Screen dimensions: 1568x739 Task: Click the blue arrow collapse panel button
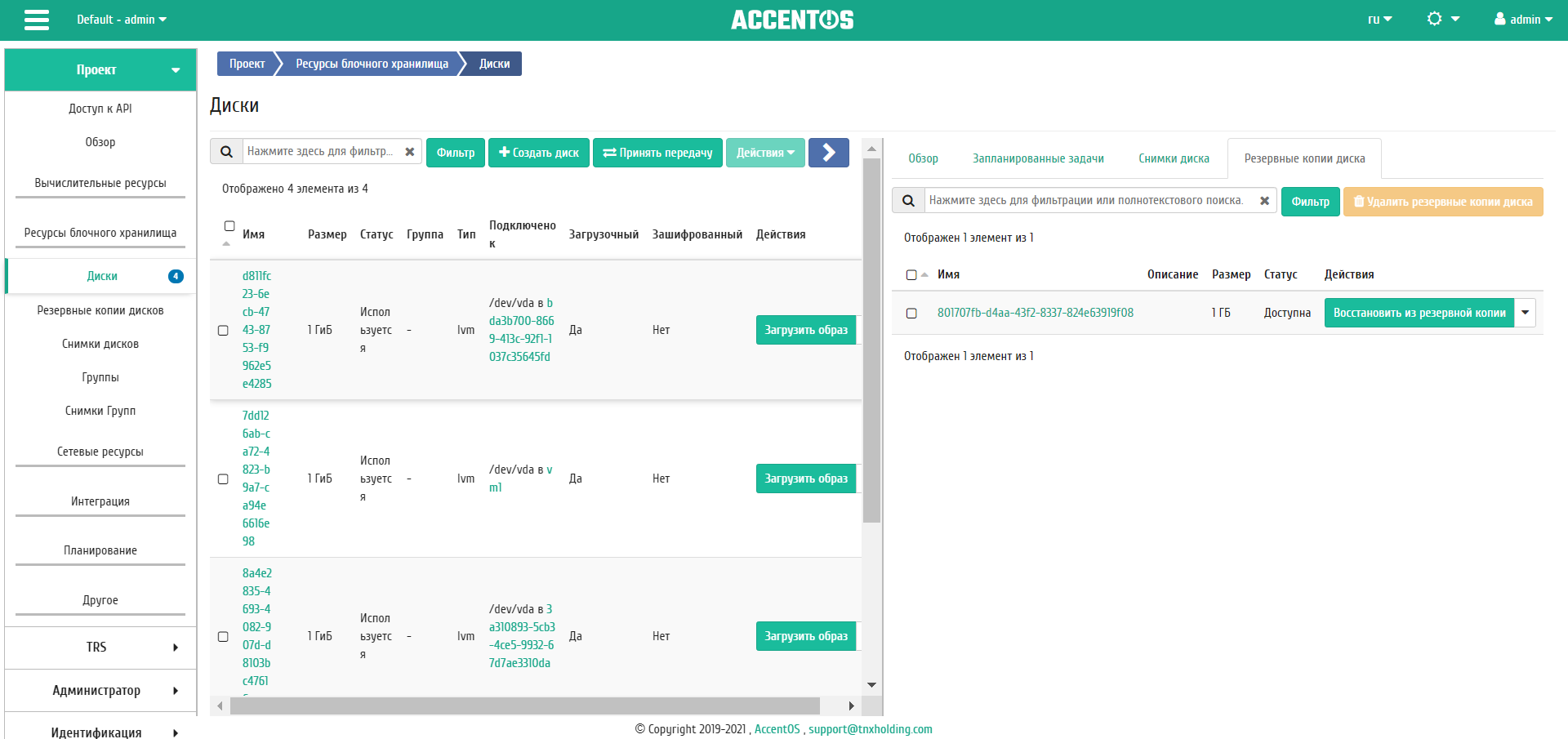point(828,153)
